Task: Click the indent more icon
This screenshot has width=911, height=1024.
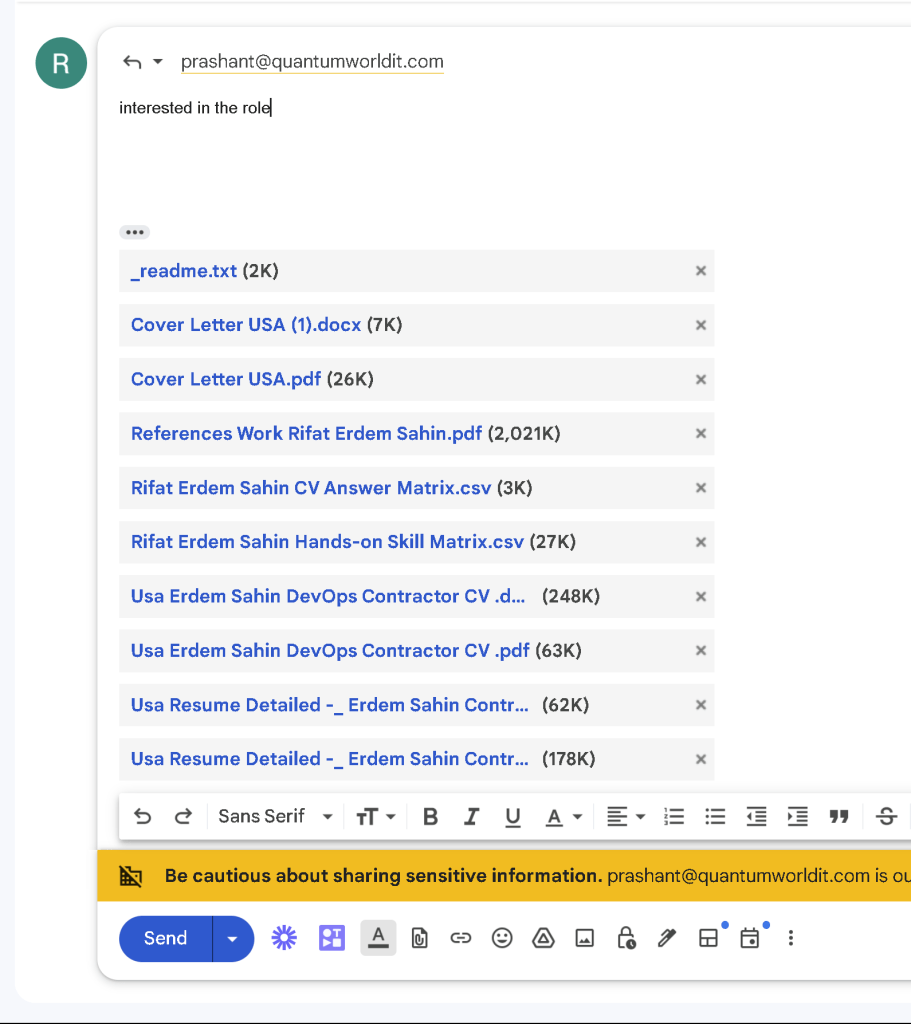Action: click(797, 816)
